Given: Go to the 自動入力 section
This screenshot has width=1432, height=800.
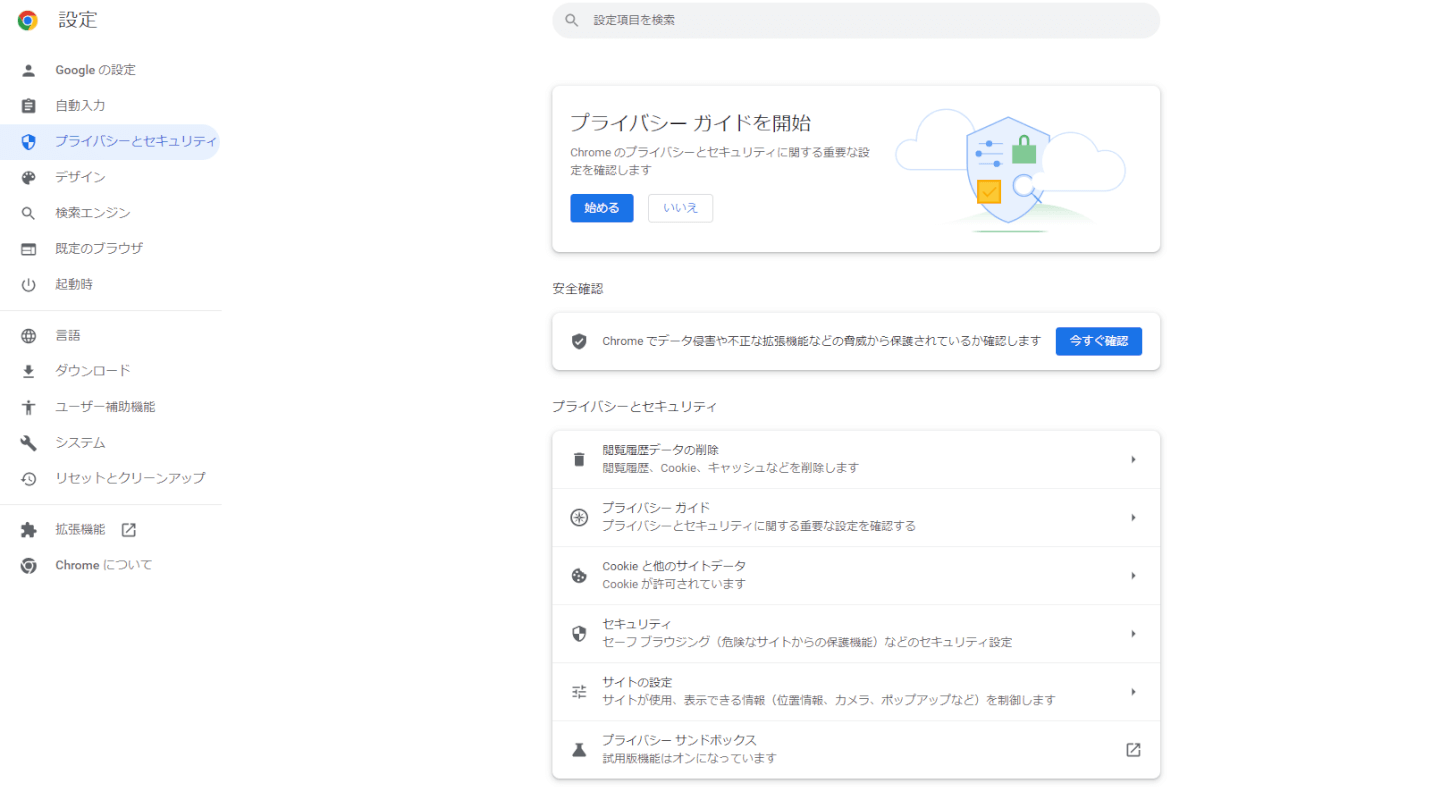Looking at the screenshot, I should [110, 106].
